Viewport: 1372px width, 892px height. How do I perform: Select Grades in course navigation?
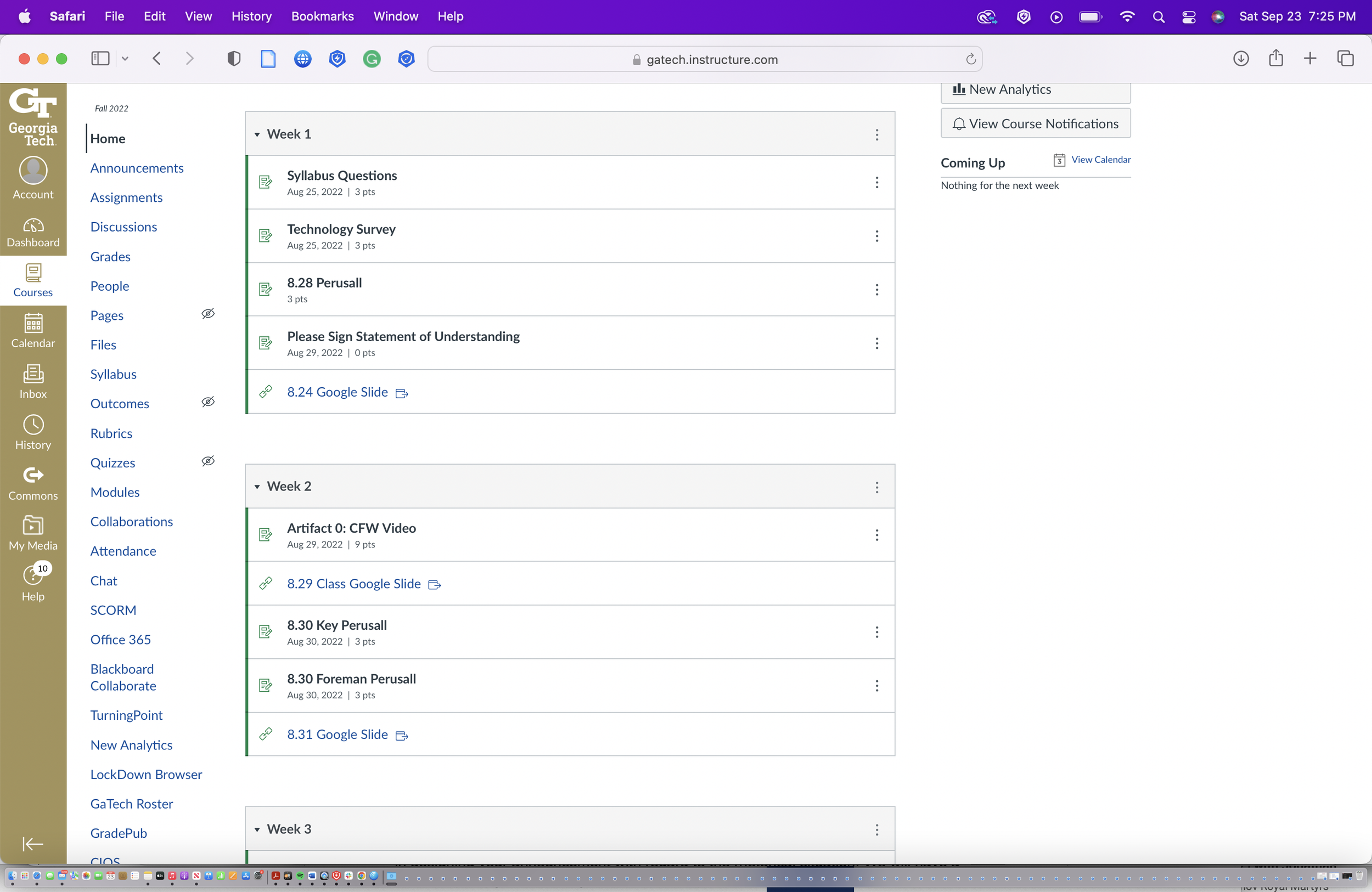[110, 256]
